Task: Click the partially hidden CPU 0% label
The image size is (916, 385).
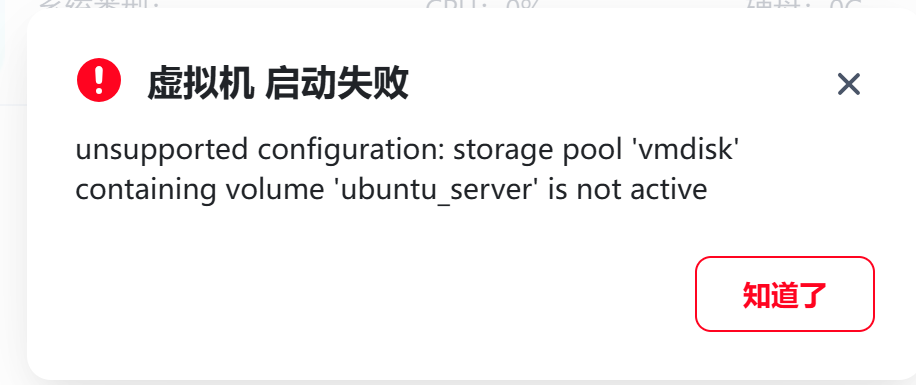Action: (x=481, y=5)
